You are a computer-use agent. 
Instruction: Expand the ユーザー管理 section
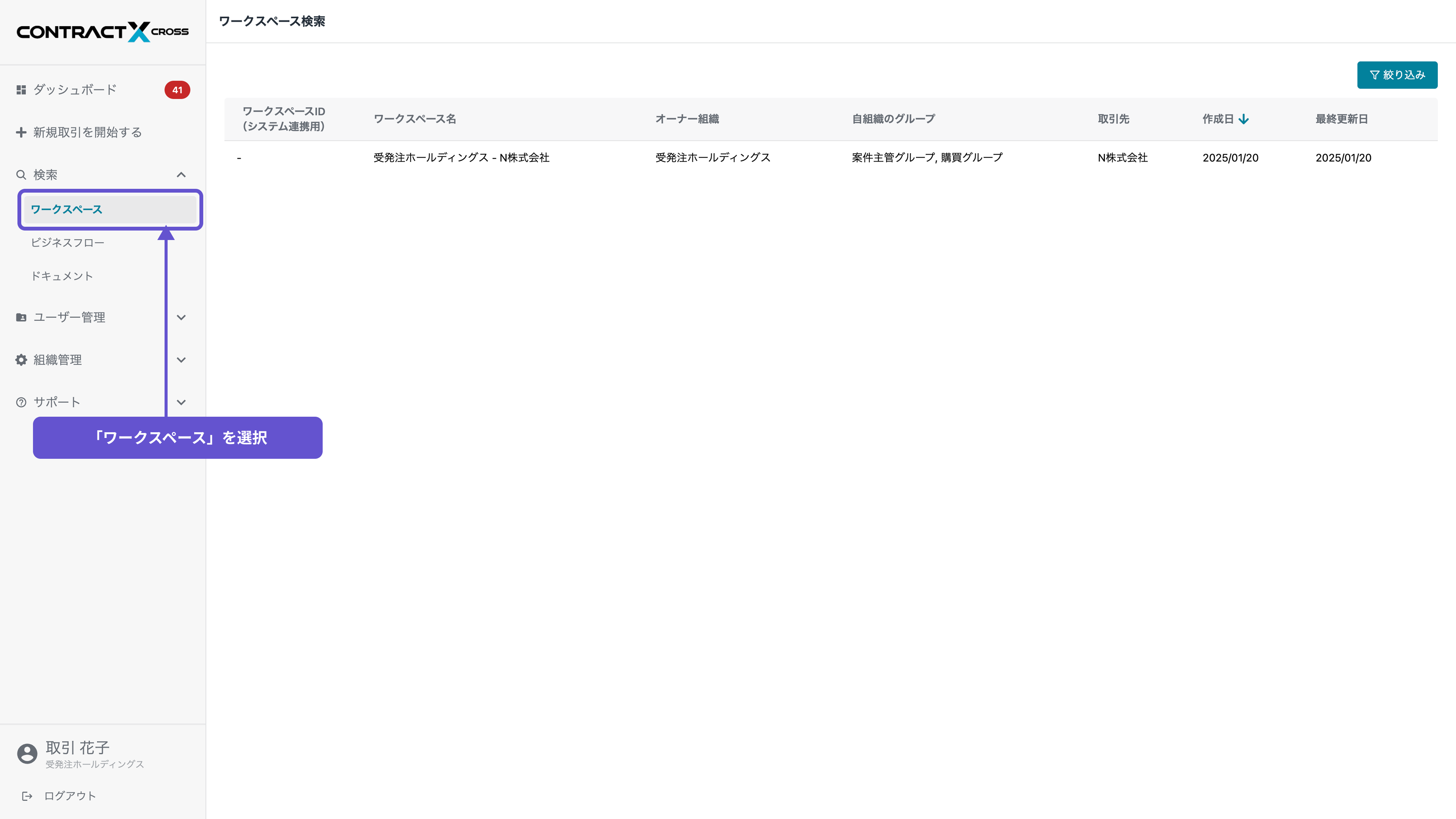point(182,317)
